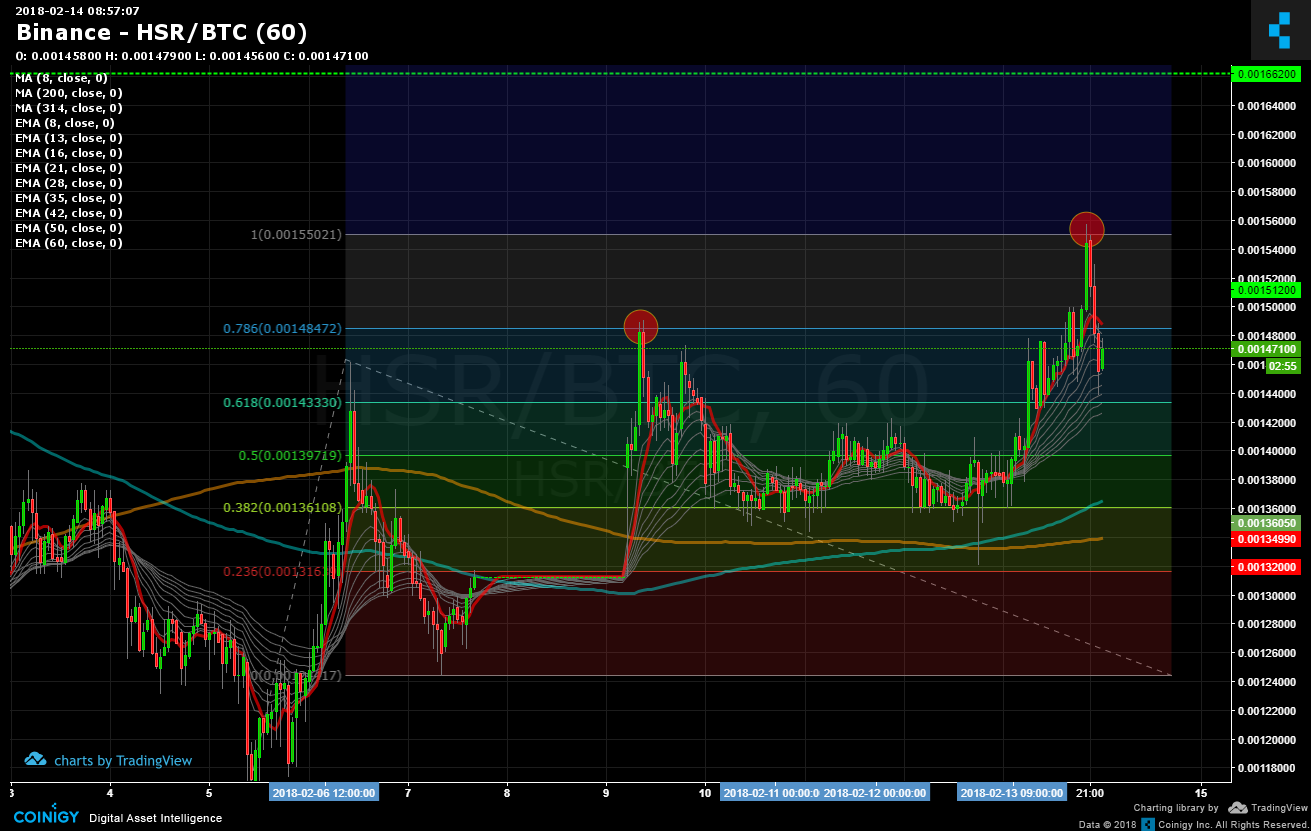Select the 'EMA (42, close, 0)' legend entry
The height and width of the screenshot is (831, 1311).
[69, 212]
